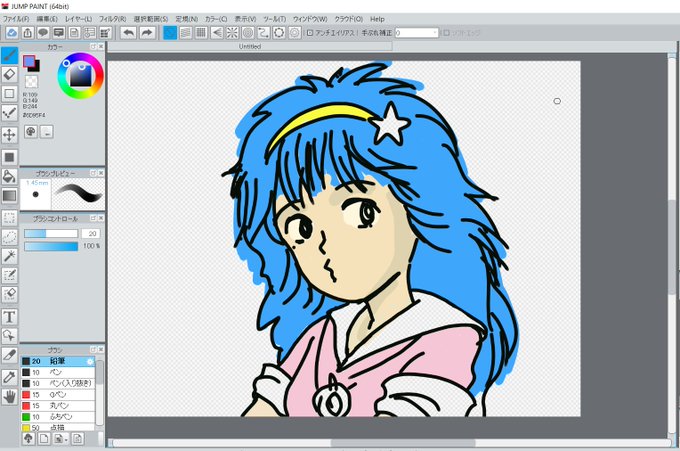Select the Magic Wand tool
This screenshot has width=680, height=451.
pyautogui.click(x=10, y=256)
